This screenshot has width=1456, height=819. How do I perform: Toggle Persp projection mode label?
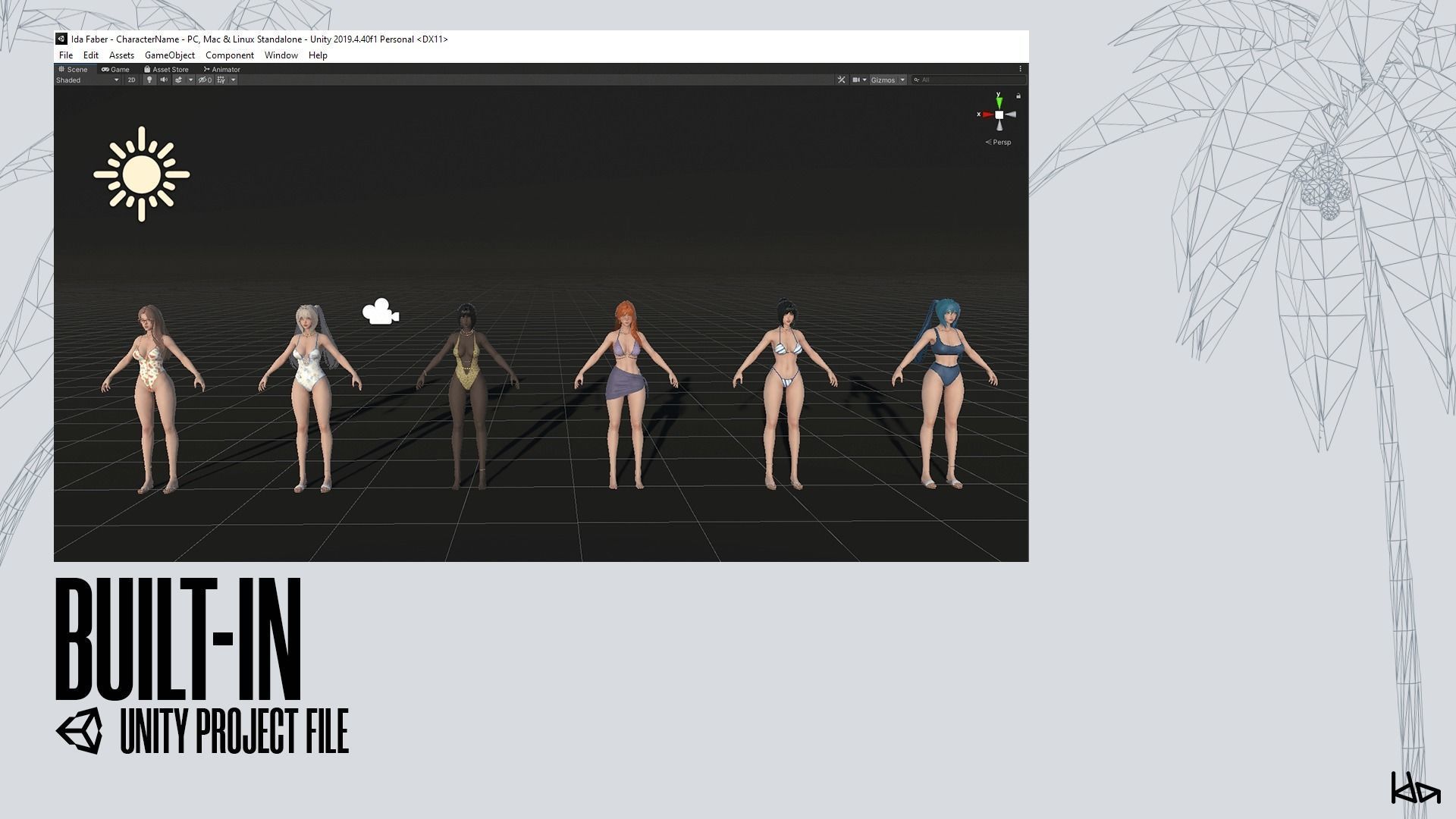tap(998, 142)
